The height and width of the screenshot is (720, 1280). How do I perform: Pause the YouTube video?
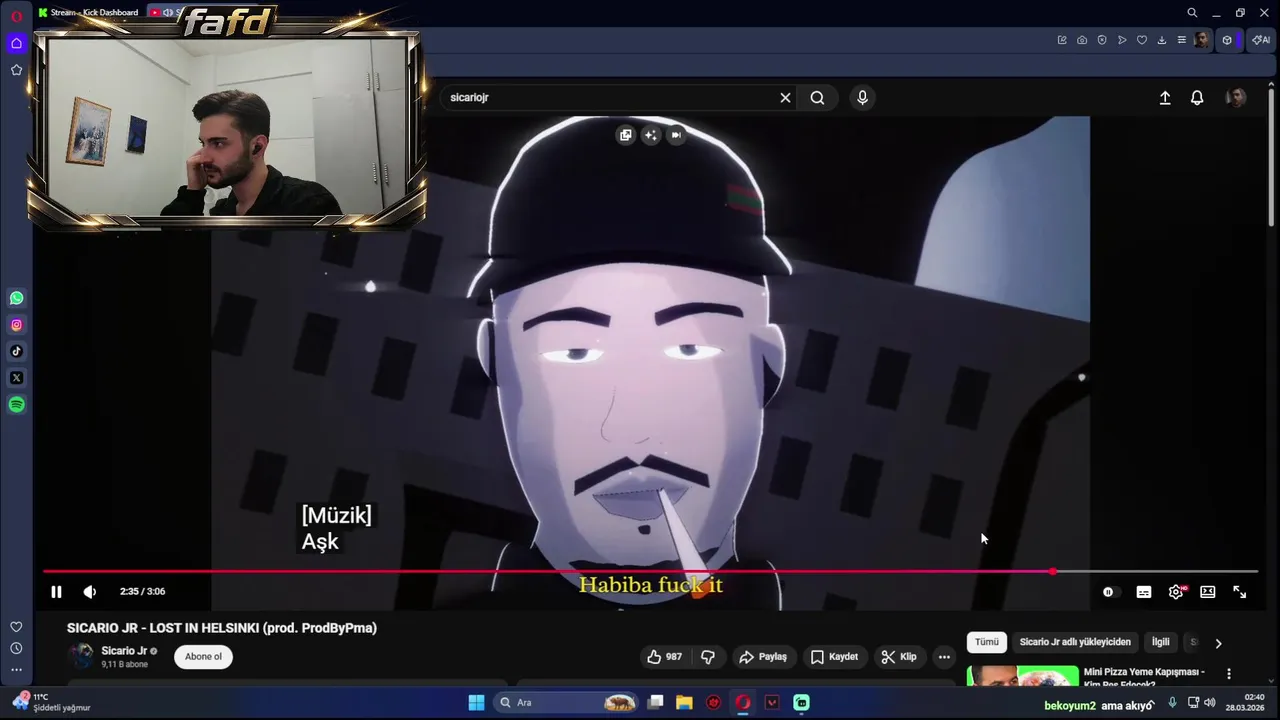56,592
